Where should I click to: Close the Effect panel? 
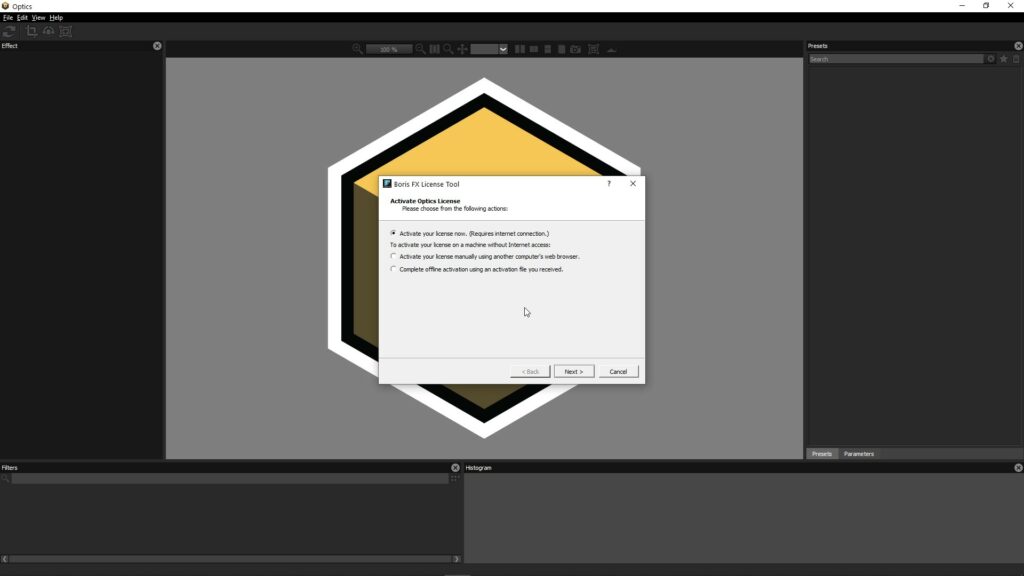pos(157,46)
